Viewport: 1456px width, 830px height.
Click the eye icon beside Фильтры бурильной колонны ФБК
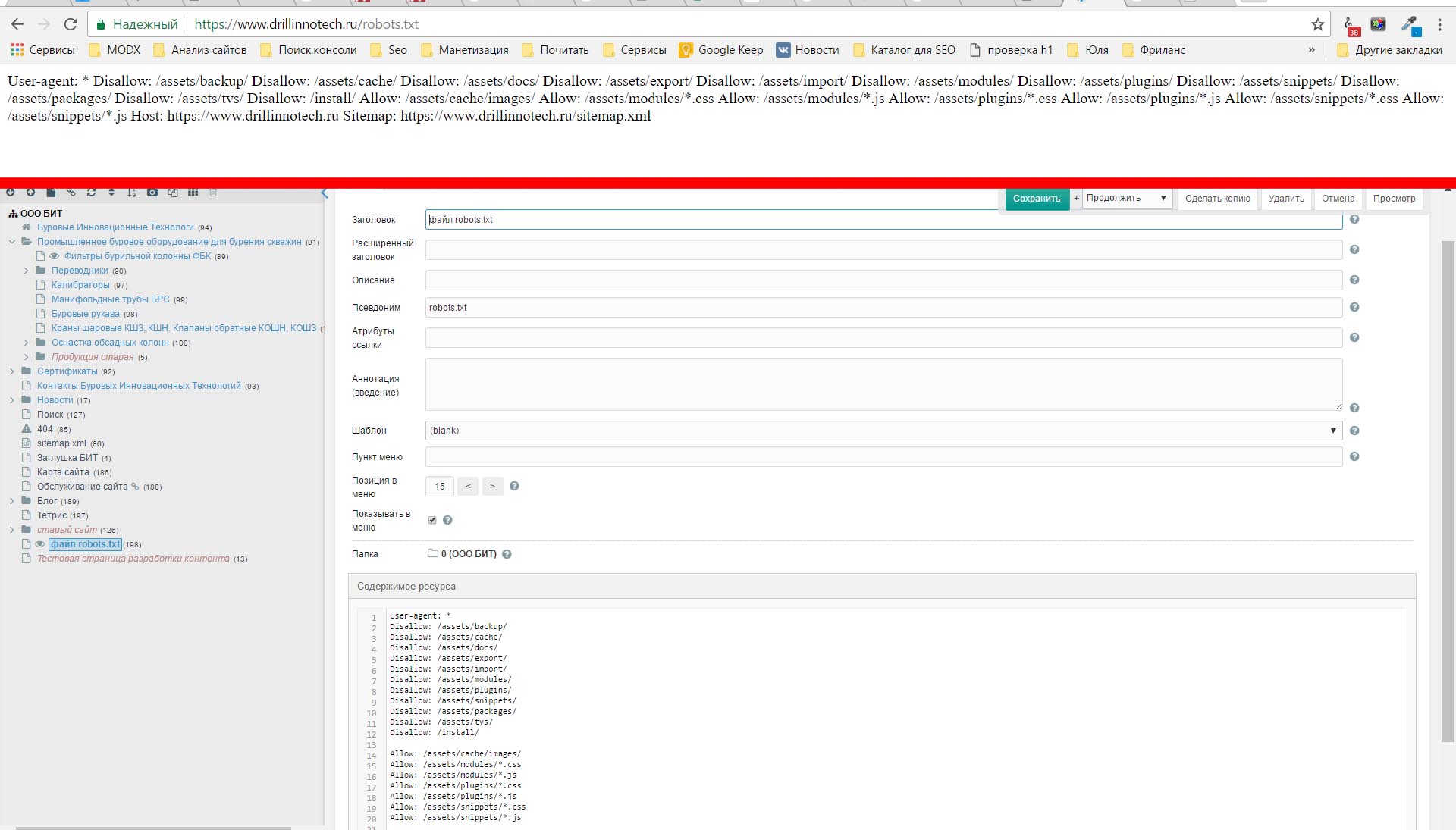click(x=54, y=256)
